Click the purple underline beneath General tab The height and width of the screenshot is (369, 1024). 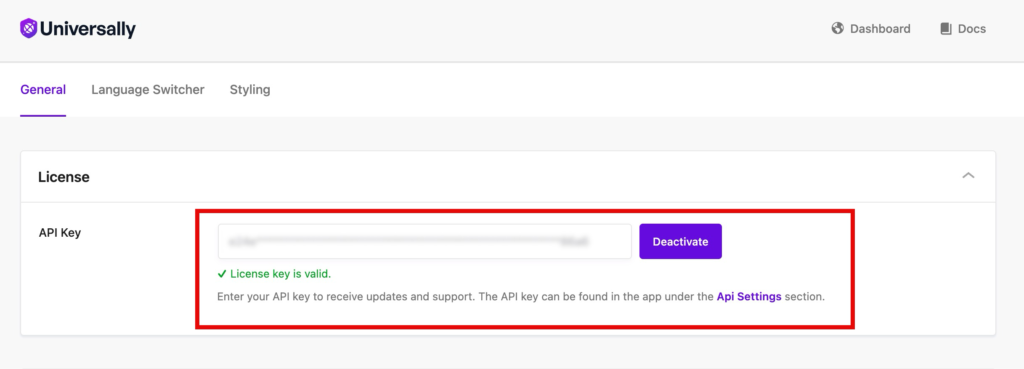click(x=43, y=116)
